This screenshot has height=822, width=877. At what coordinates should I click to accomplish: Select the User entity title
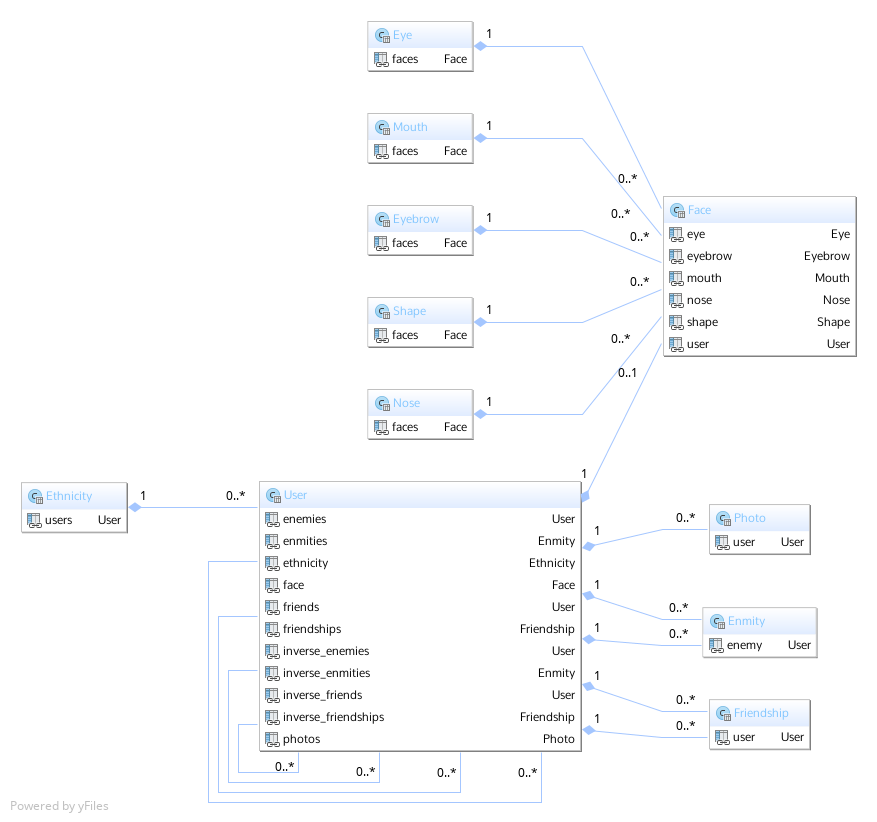click(295, 495)
